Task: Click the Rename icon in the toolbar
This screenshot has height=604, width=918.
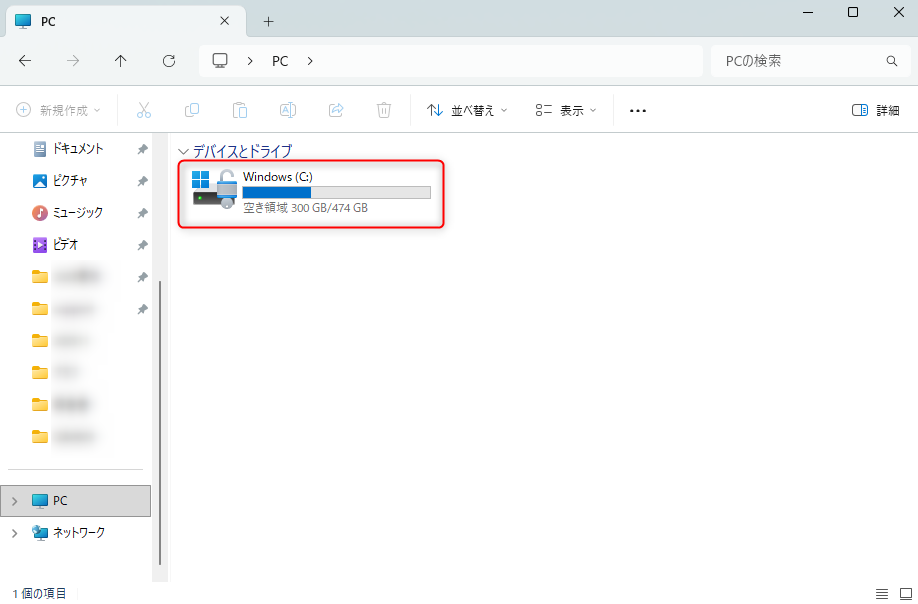Action: 288,110
